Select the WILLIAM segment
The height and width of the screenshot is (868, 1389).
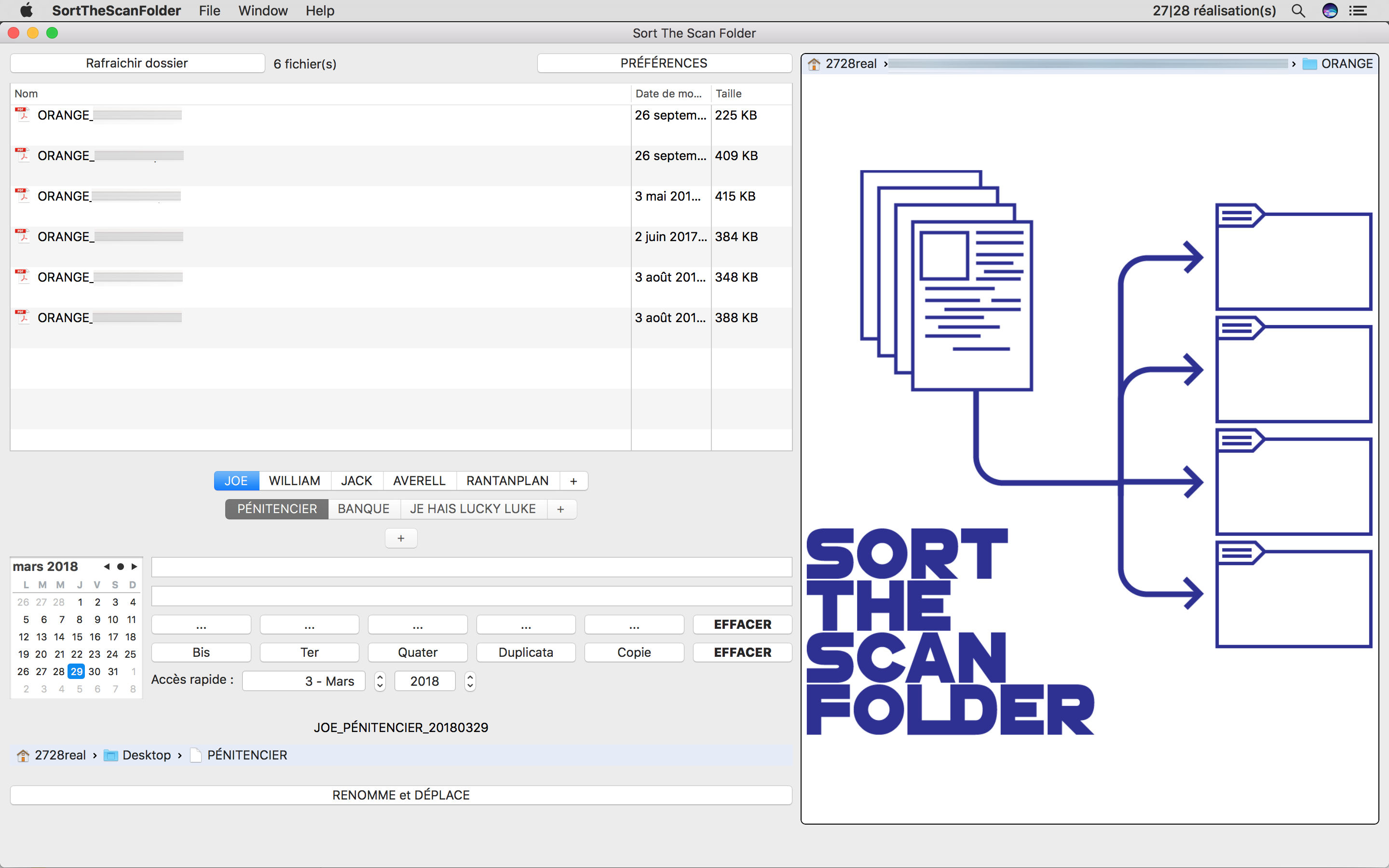tap(295, 480)
